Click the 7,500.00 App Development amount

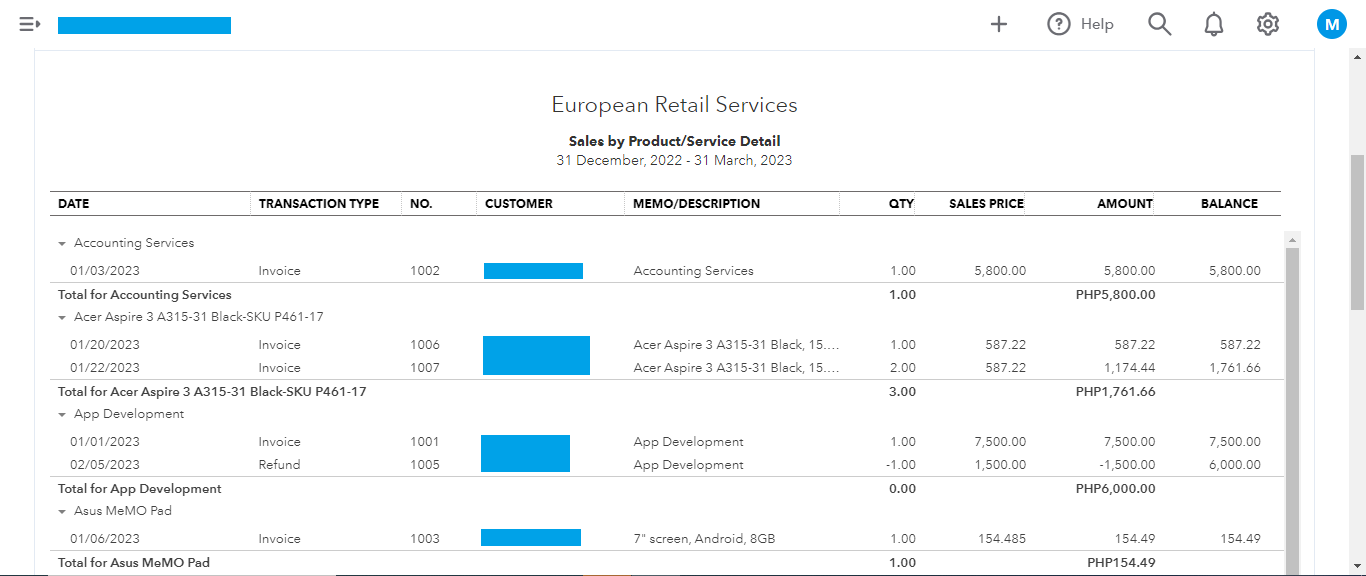[1129, 442]
